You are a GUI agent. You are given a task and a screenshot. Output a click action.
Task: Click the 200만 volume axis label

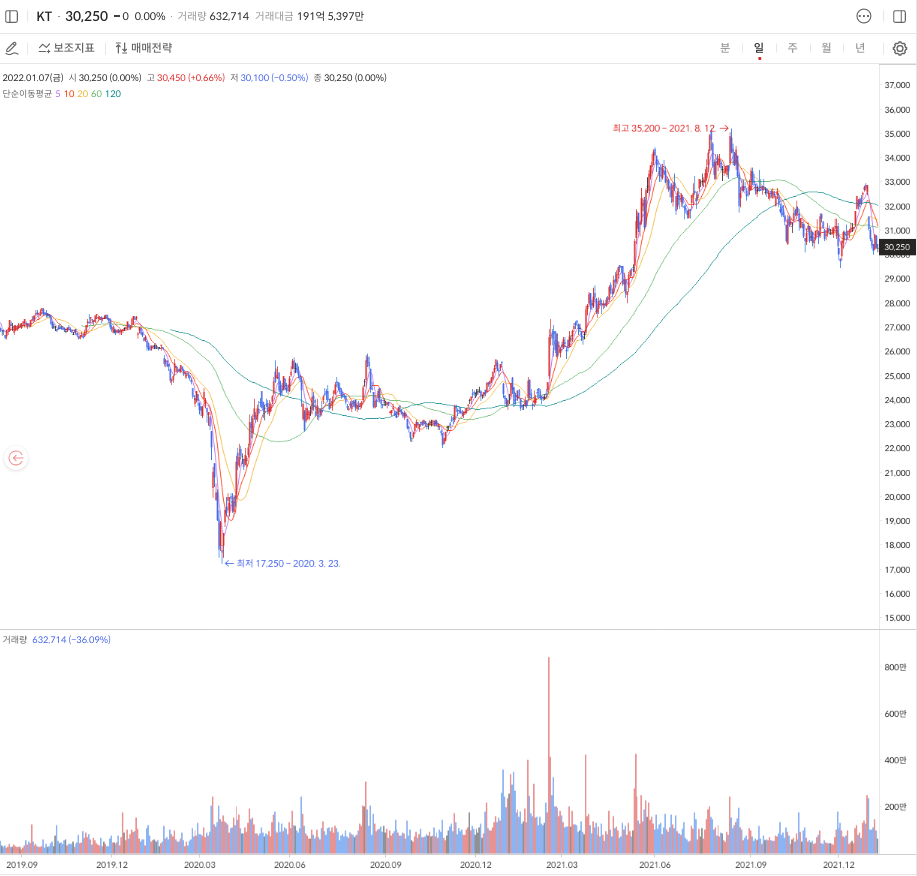point(895,807)
